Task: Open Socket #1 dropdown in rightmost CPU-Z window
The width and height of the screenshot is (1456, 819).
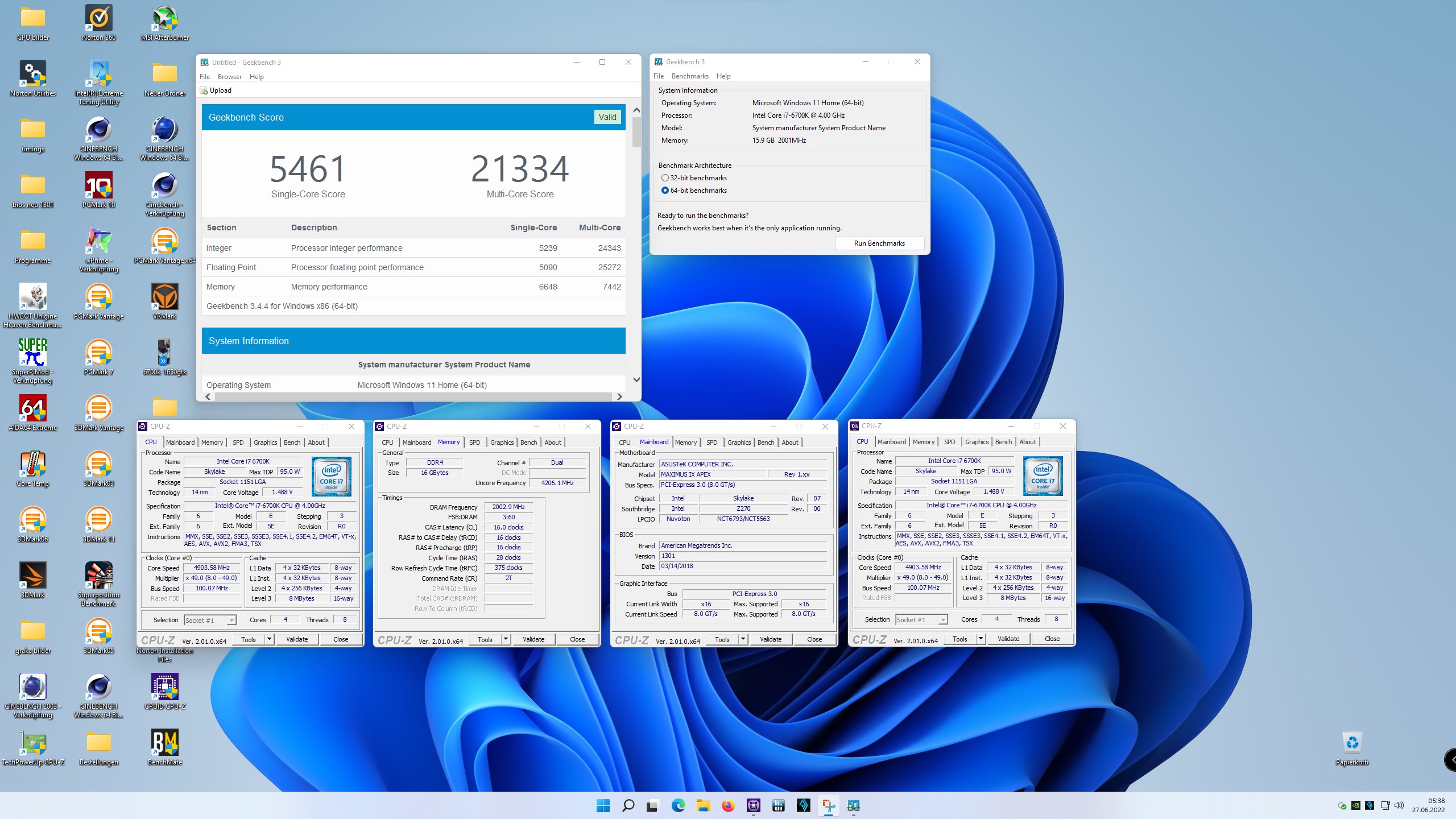Action: [921, 619]
